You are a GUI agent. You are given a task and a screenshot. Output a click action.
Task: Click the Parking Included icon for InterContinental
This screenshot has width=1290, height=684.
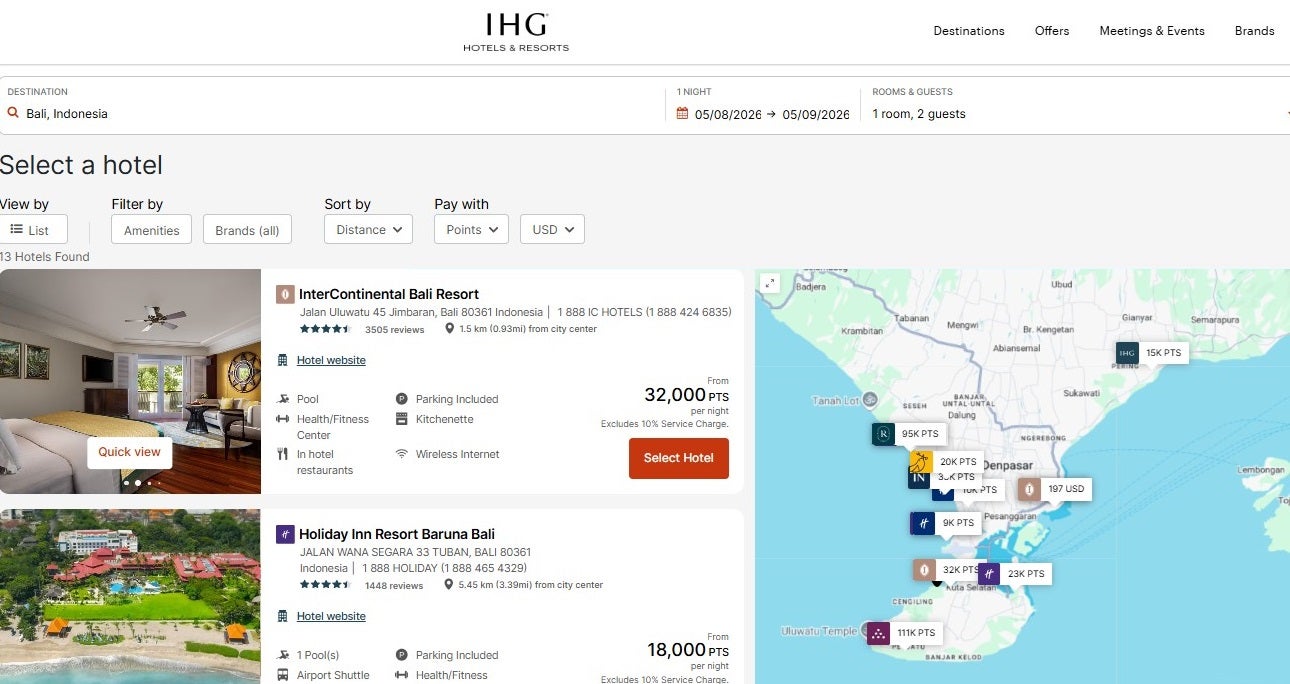[x=402, y=399]
